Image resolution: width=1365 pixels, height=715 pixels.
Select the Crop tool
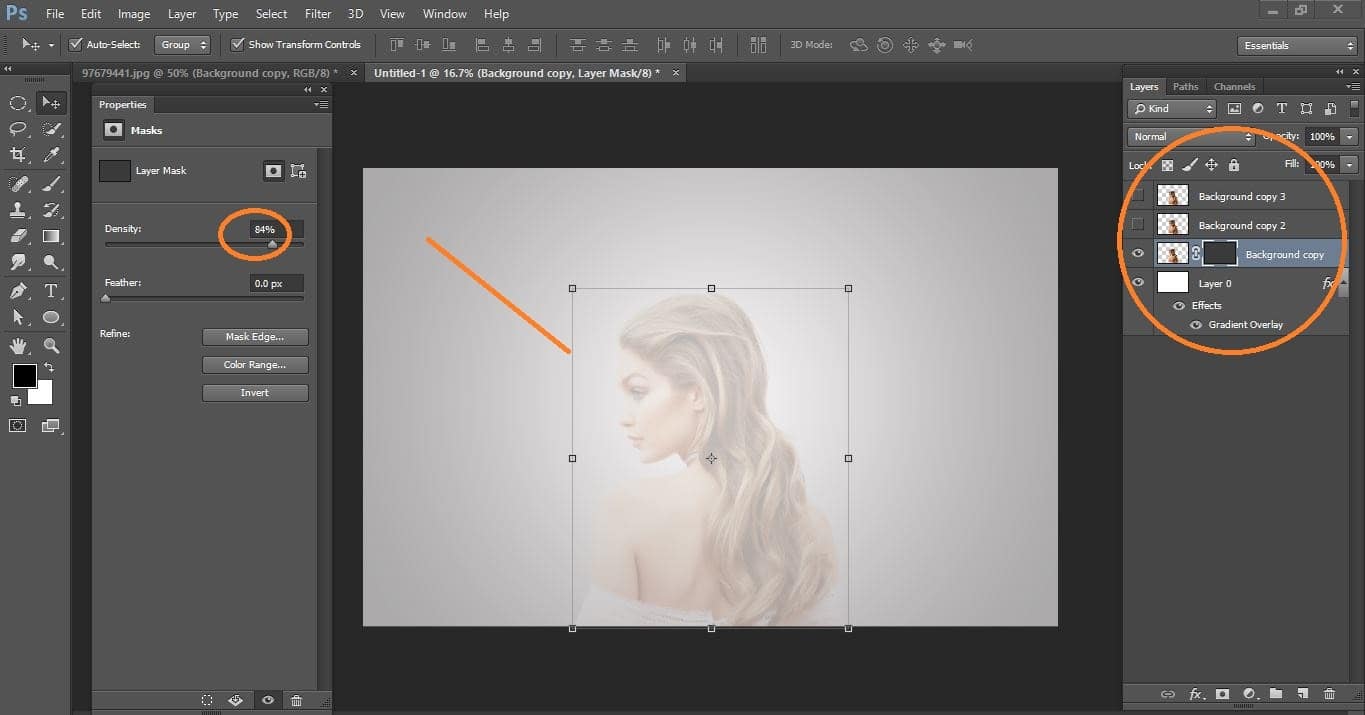click(x=17, y=155)
